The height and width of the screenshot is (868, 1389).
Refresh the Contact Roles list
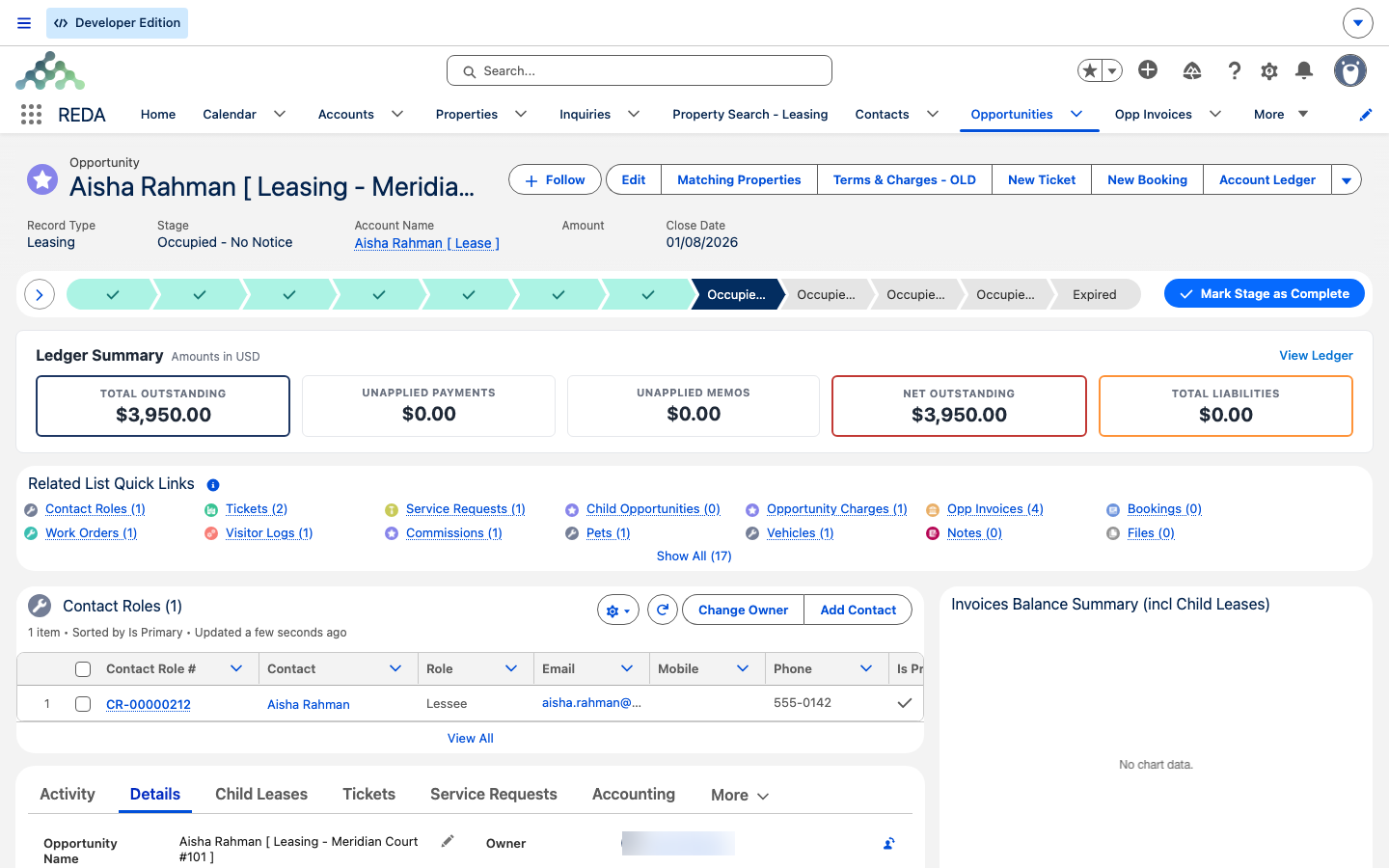[662, 610]
